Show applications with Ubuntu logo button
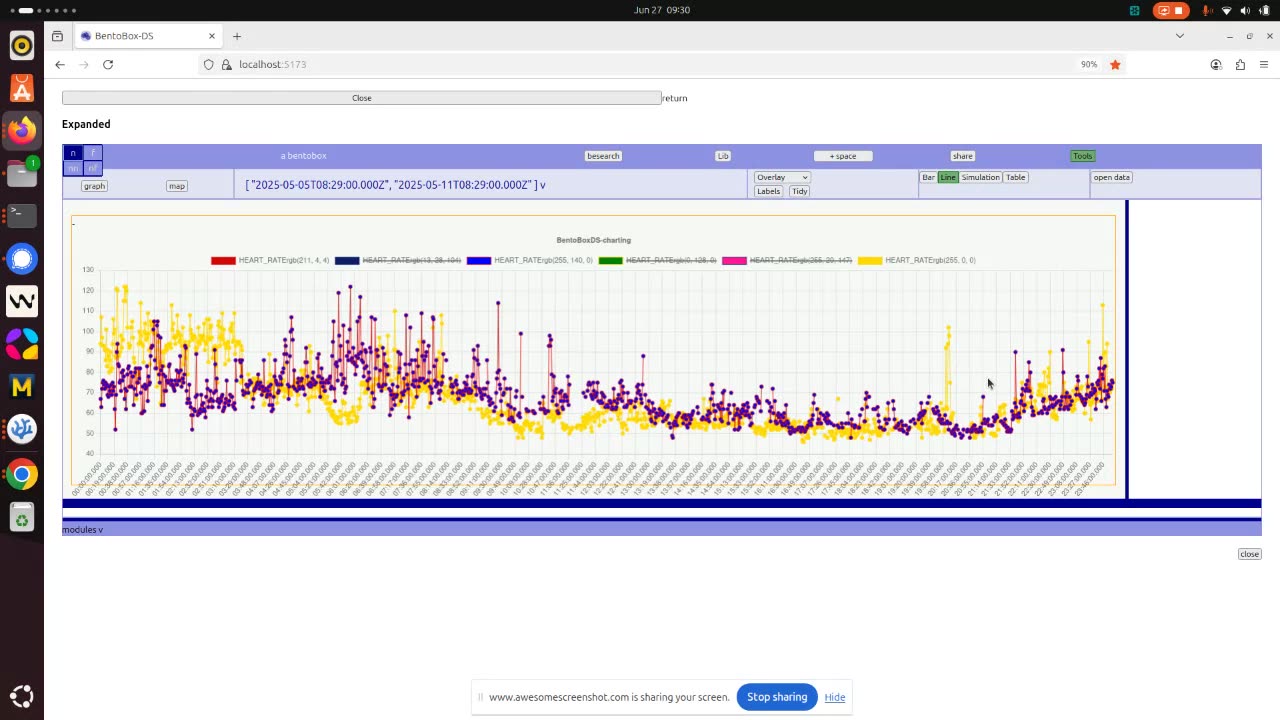This screenshot has height=720, width=1280. point(22,696)
